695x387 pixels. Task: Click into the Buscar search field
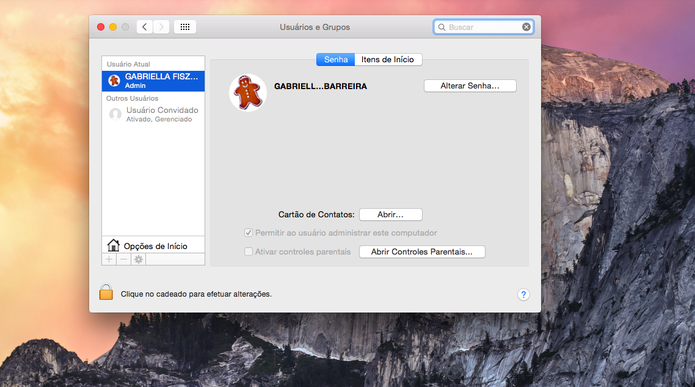484,27
